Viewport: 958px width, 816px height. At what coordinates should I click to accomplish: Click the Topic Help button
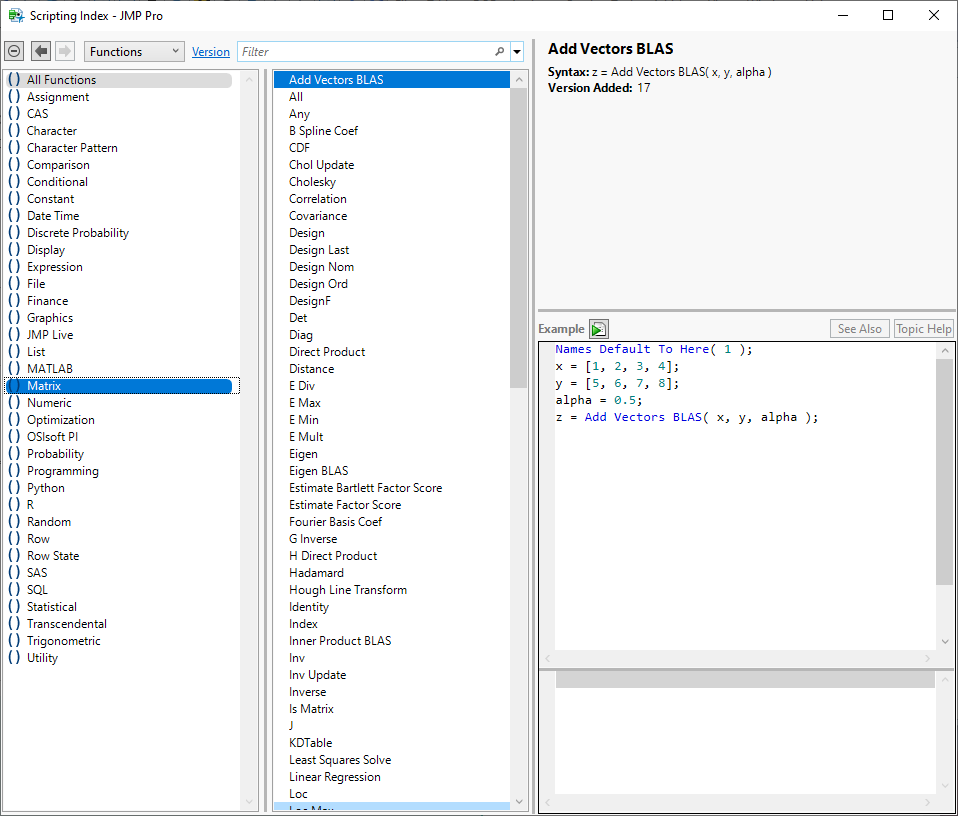click(x=923, y=329)
